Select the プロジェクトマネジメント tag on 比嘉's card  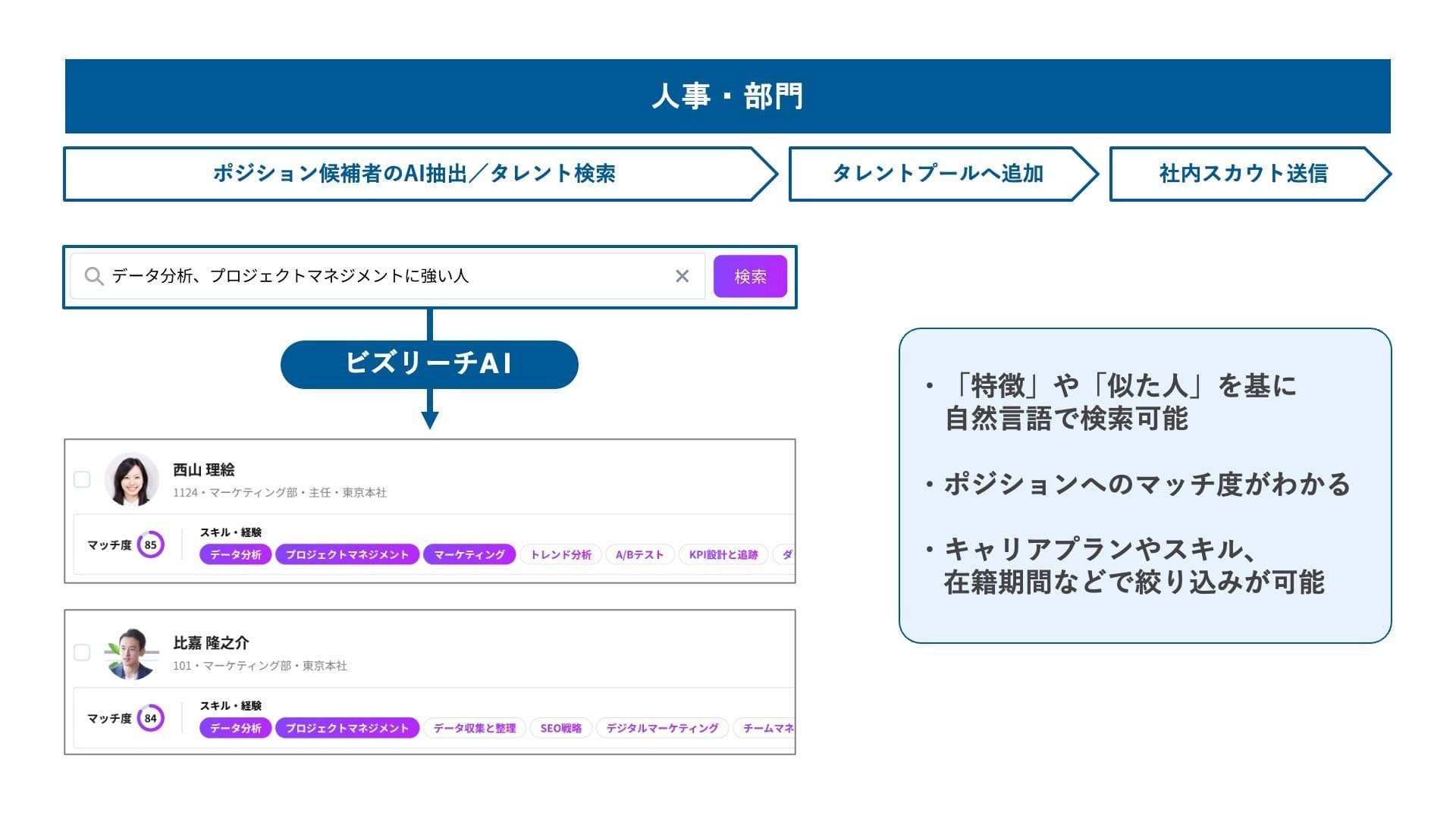click(x=347, y=728)
